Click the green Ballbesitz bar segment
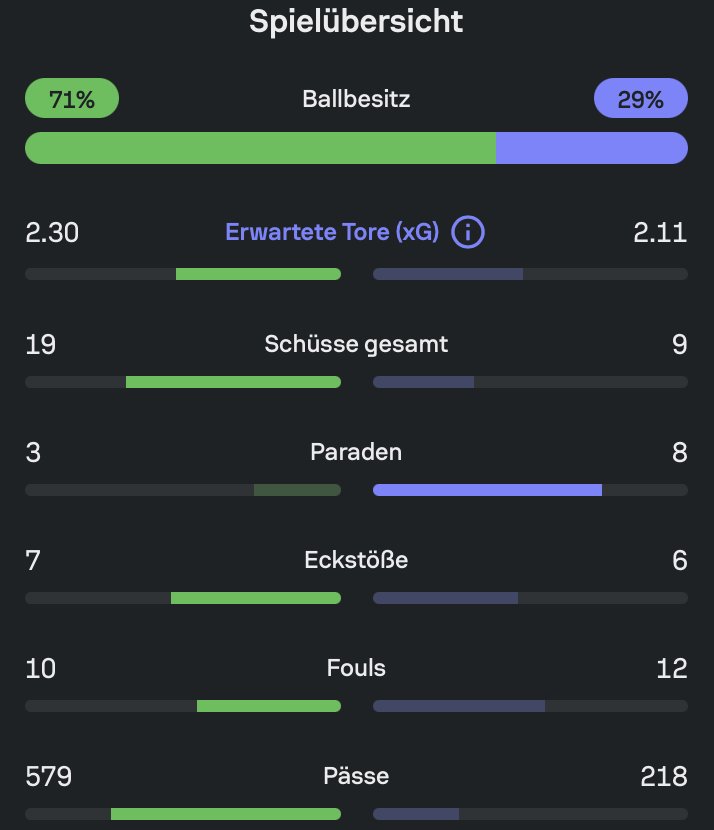Screen dimensions: 714x830 pos(260,148)
